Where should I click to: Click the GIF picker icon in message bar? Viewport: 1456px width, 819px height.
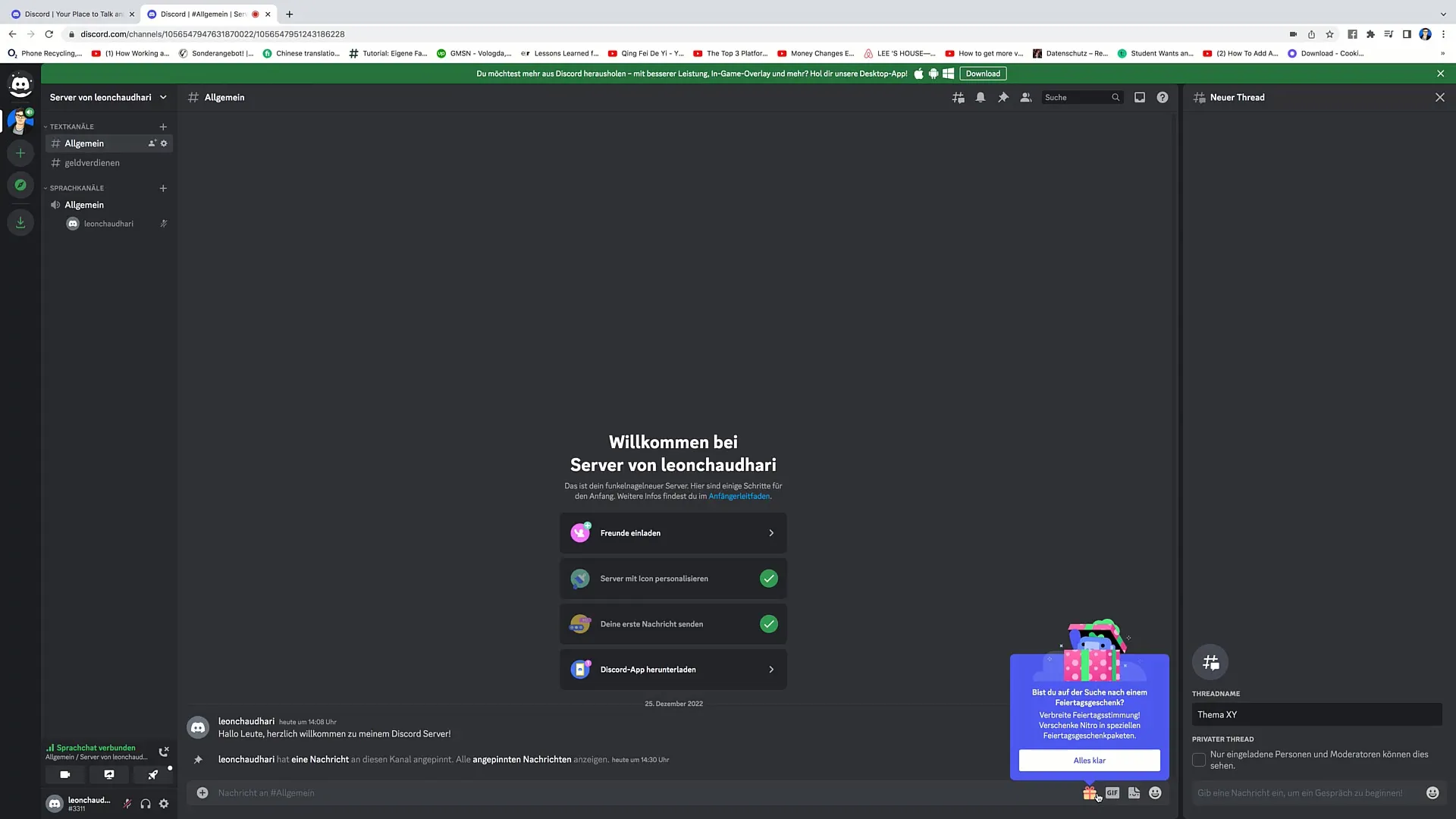tap(1112, 792)
